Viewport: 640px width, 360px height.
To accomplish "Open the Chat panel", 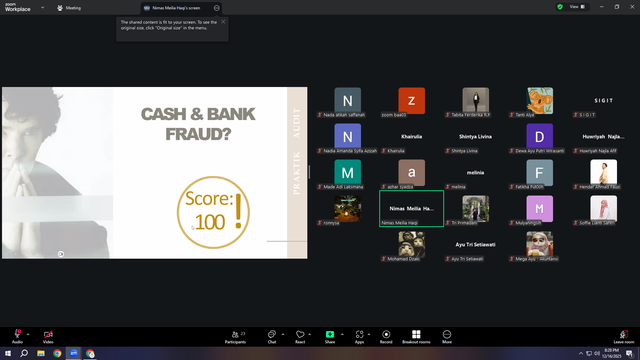I will pyautogui.click(x=272, y=337).
